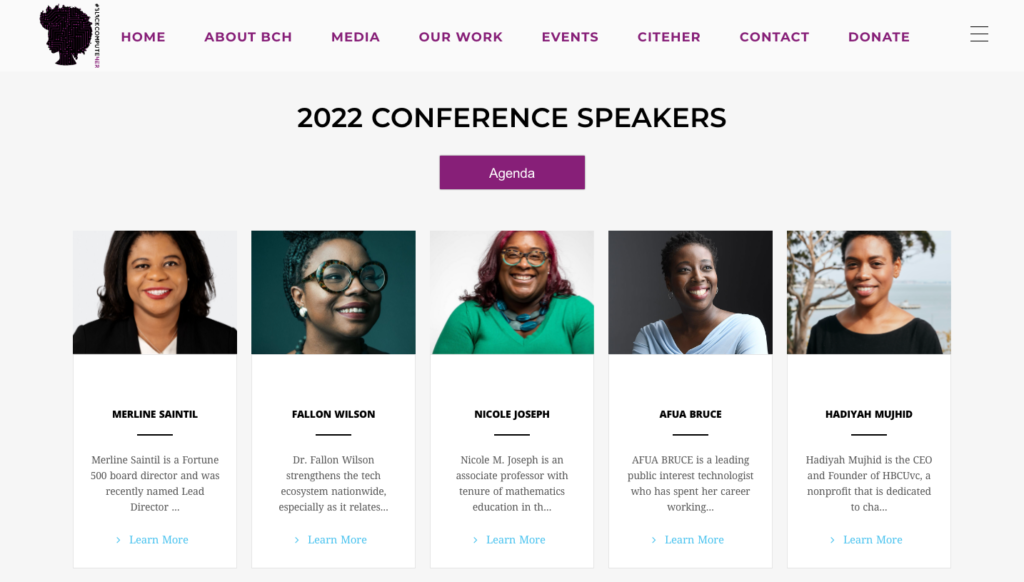Click Learn More under Hadiyah Mujhid
Image resolution: width=1024 pixels, height=582 pixels.
(x=872, y=540)
